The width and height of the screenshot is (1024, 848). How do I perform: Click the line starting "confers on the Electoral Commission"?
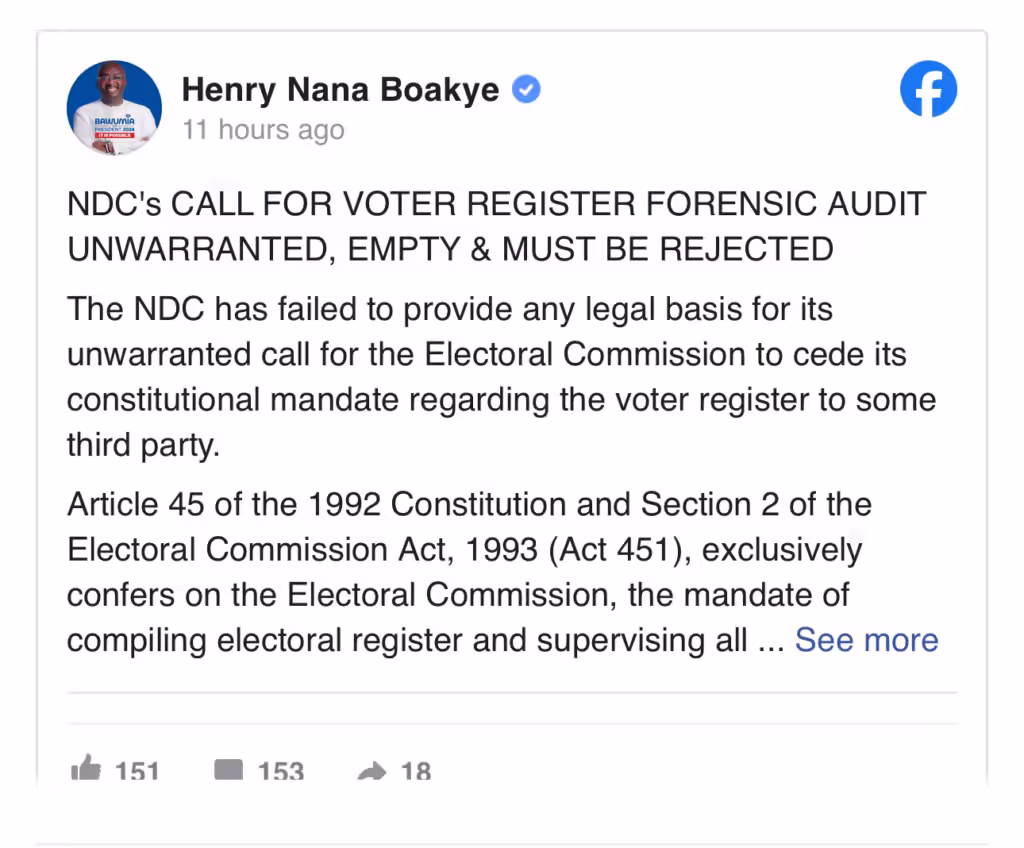tap(457, 595)
